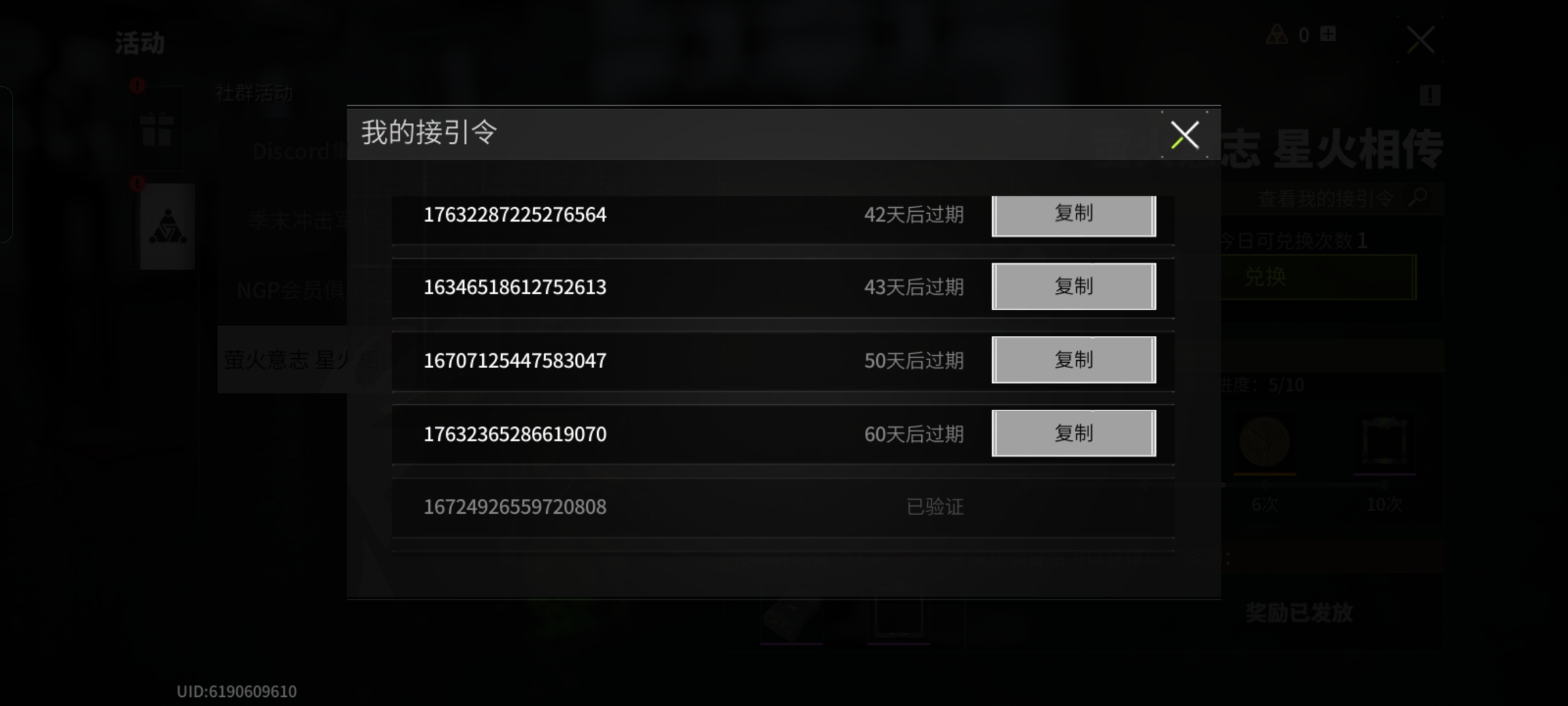Copy code 17632365286619070
Screen dimensions: 1568x706
1073,433
